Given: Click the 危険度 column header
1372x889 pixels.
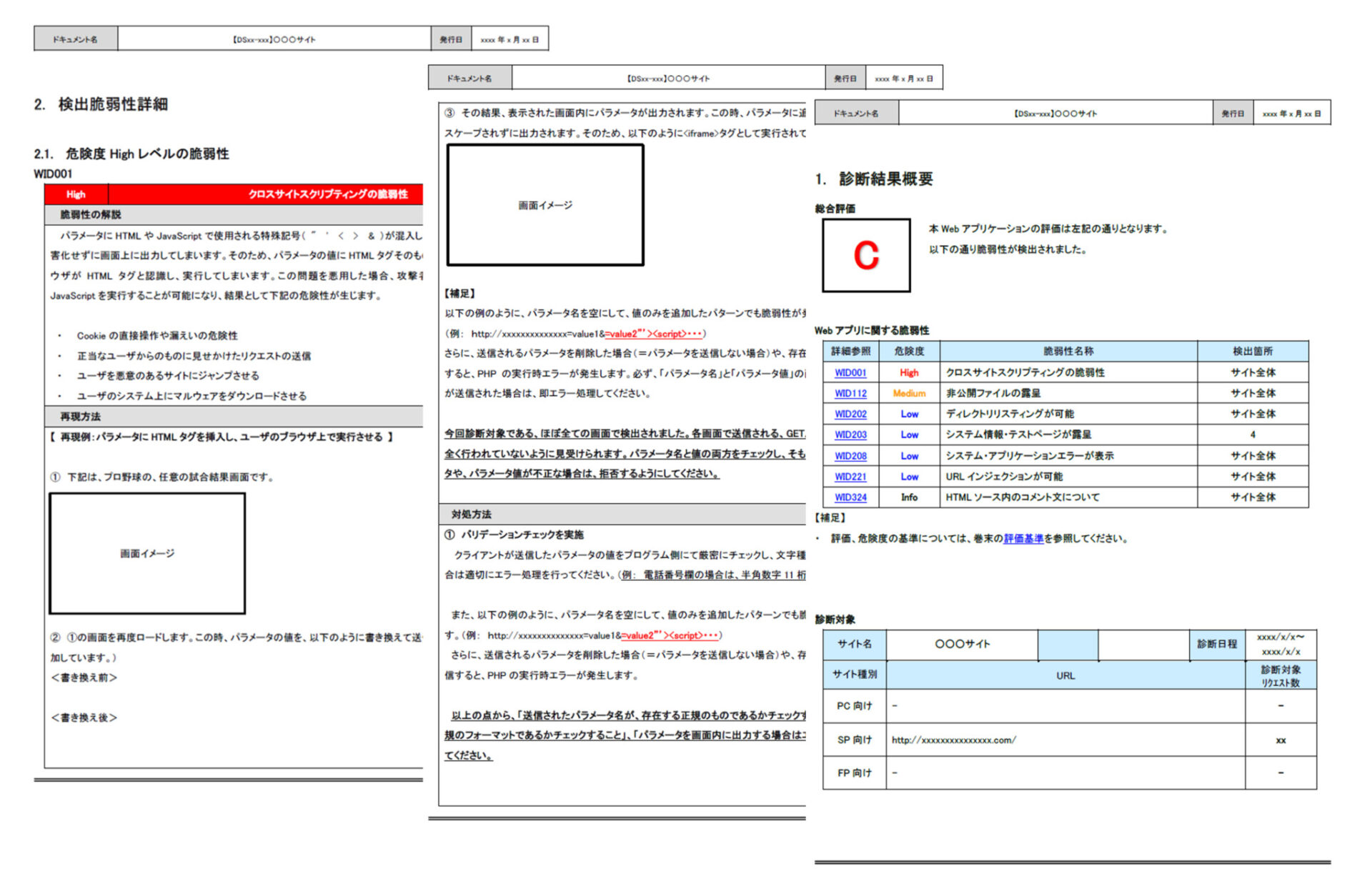Looking at the screenshot, I should click(x=909, y=351).
